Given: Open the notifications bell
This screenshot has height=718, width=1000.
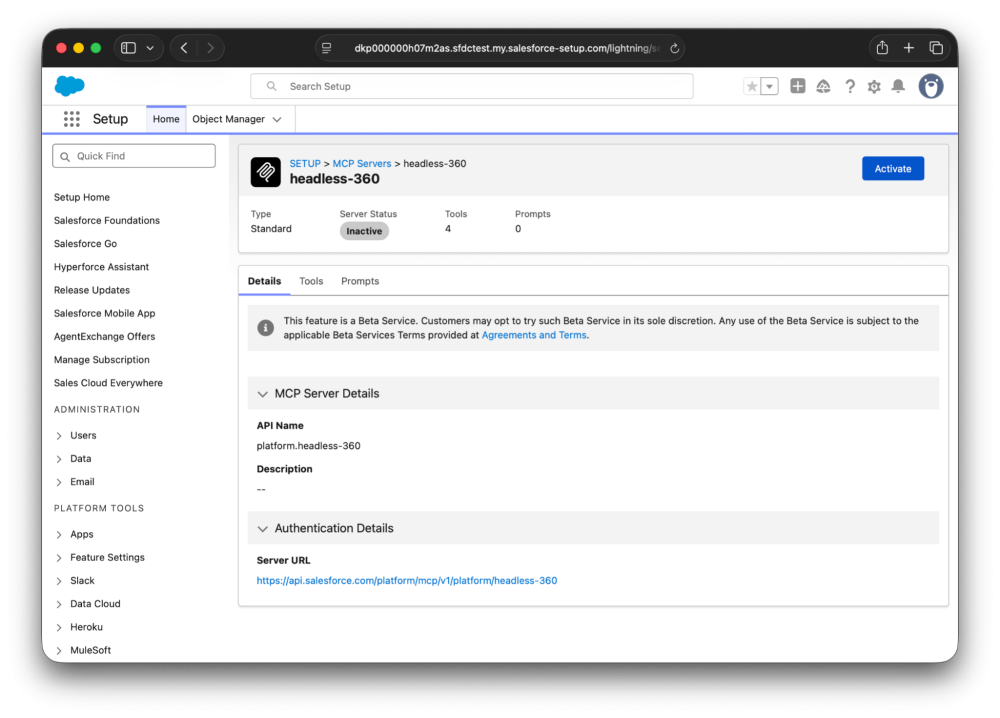Looking at the screenshot, I should [898, 86].
